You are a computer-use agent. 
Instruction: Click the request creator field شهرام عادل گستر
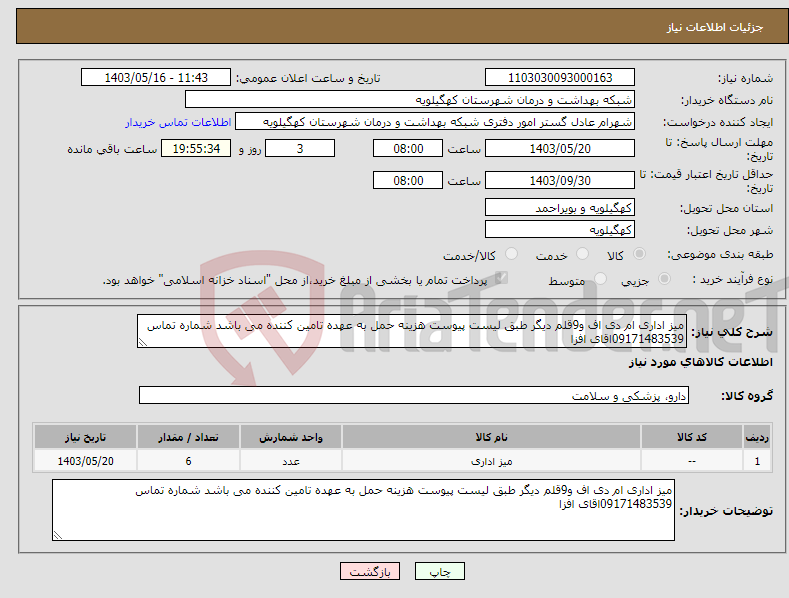435,122
